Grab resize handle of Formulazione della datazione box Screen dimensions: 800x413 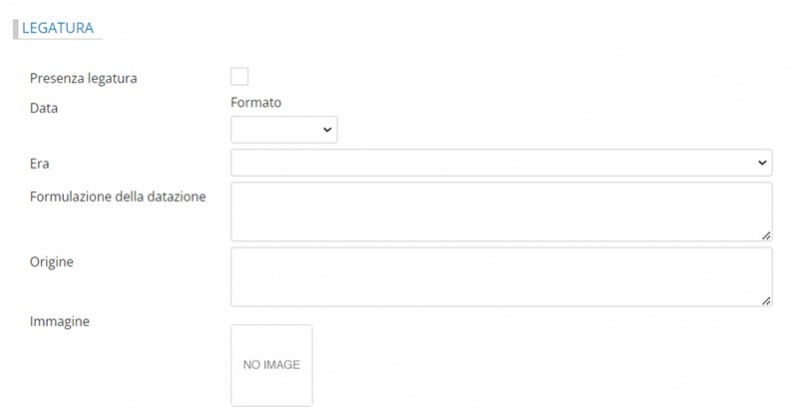766,235
